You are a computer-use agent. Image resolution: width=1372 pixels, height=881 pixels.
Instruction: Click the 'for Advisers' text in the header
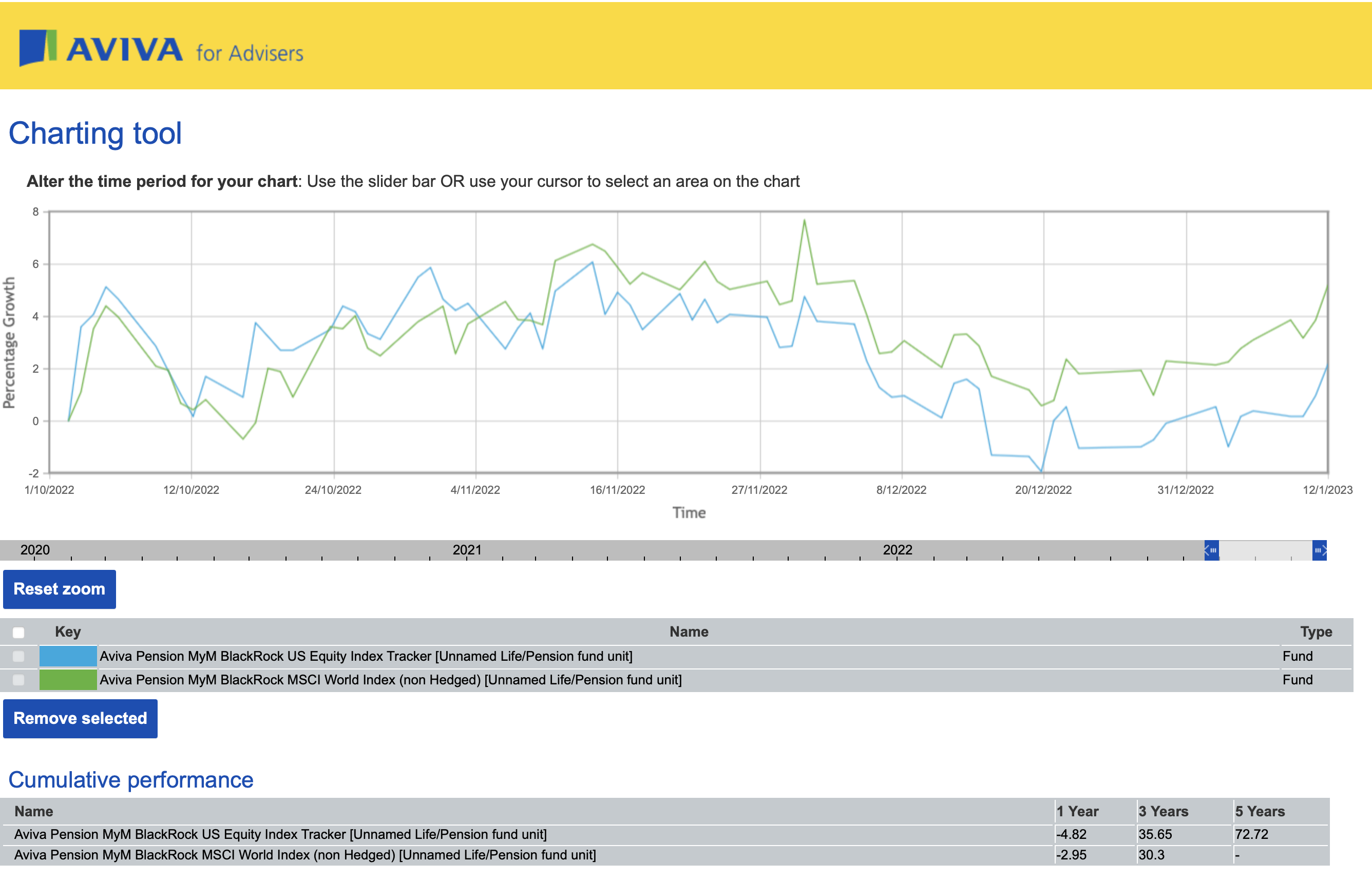[250, 53]
